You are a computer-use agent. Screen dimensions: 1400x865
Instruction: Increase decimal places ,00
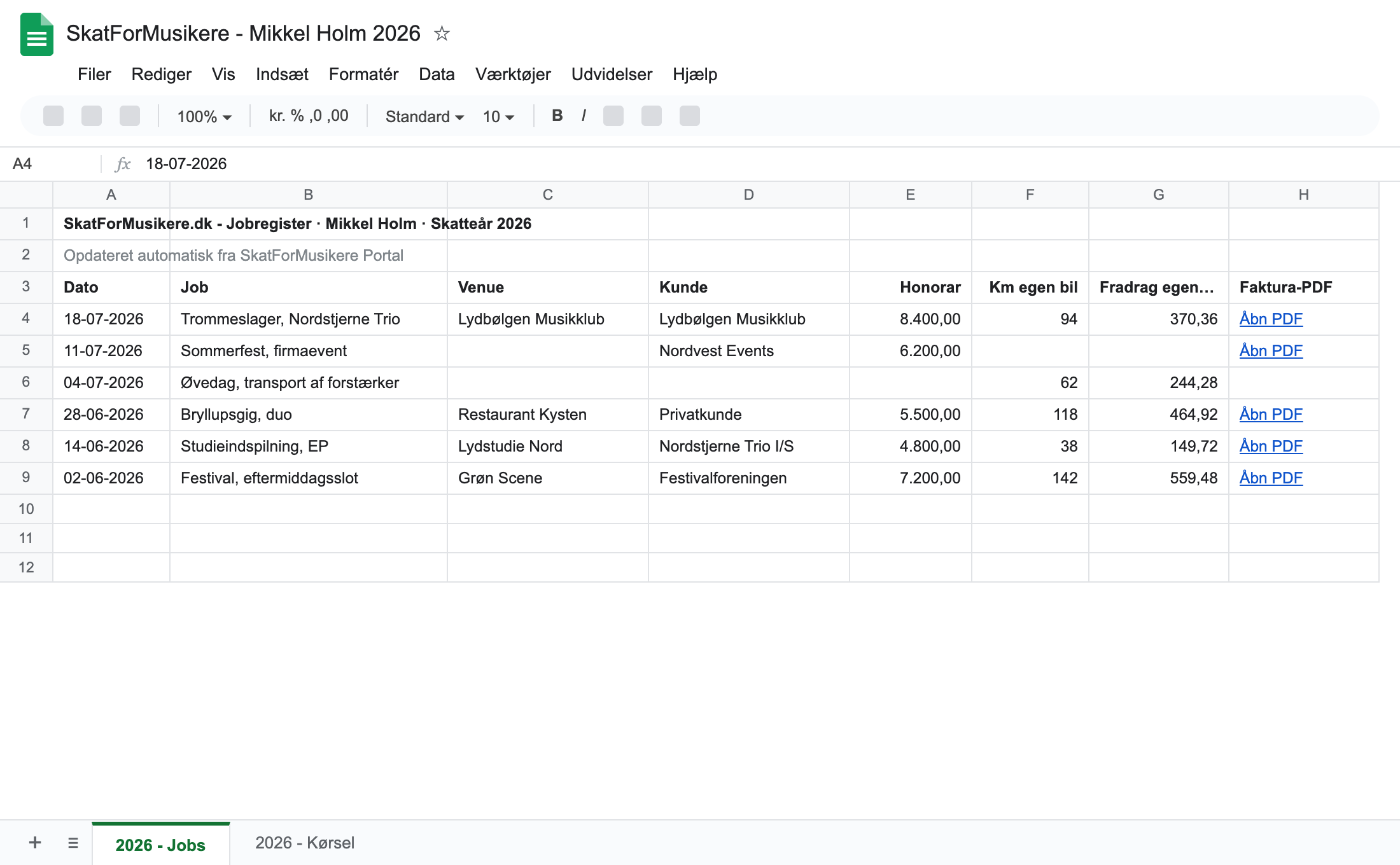point(338,116)
